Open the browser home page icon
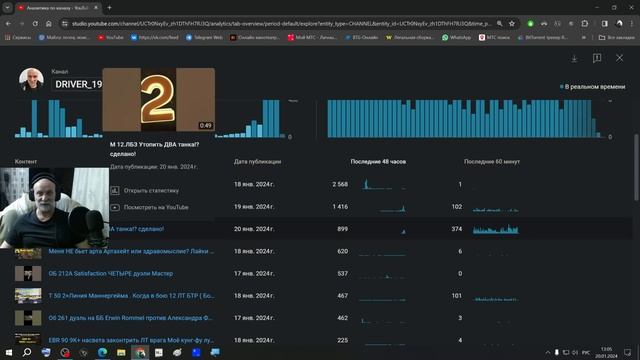The height and width of the screenshot is (360, 640). [x=49, y=24]
